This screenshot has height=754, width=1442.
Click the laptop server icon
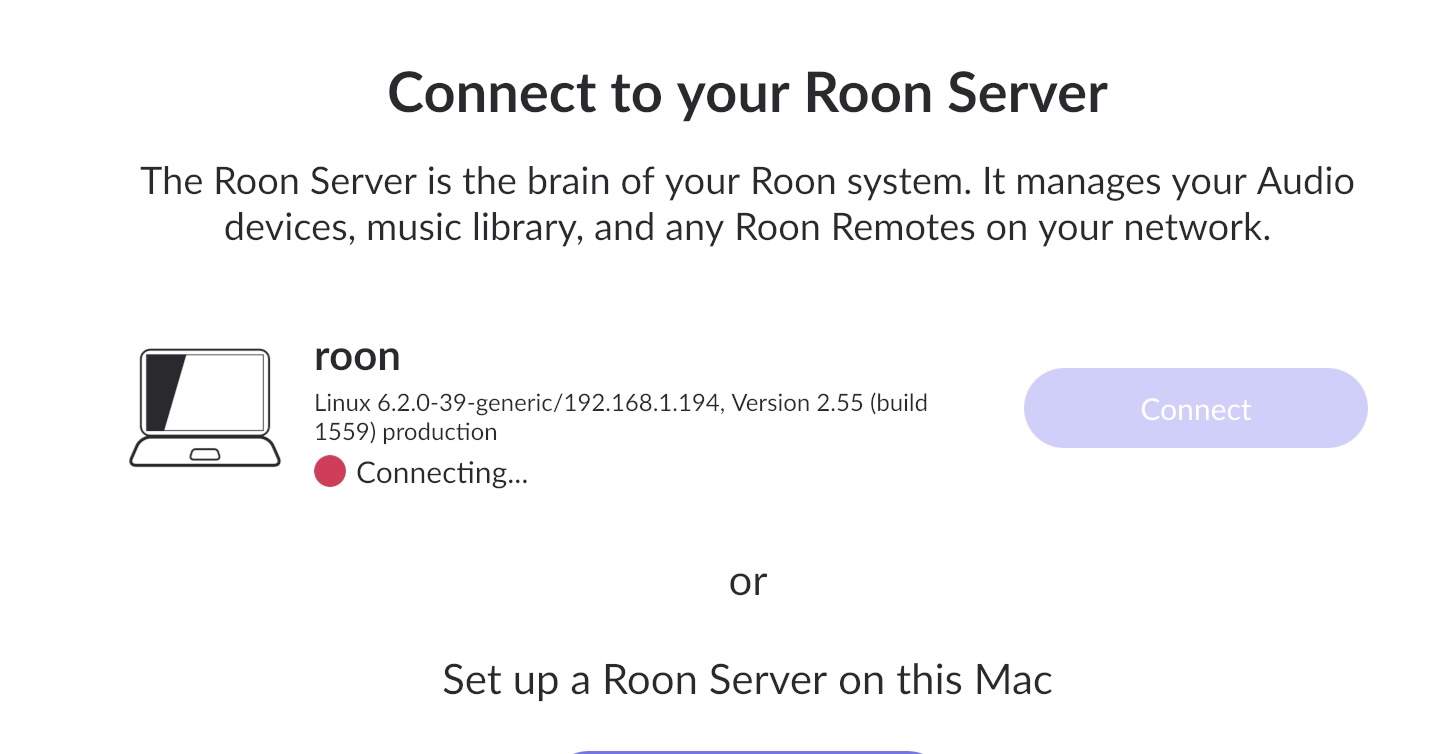[204, 407]
